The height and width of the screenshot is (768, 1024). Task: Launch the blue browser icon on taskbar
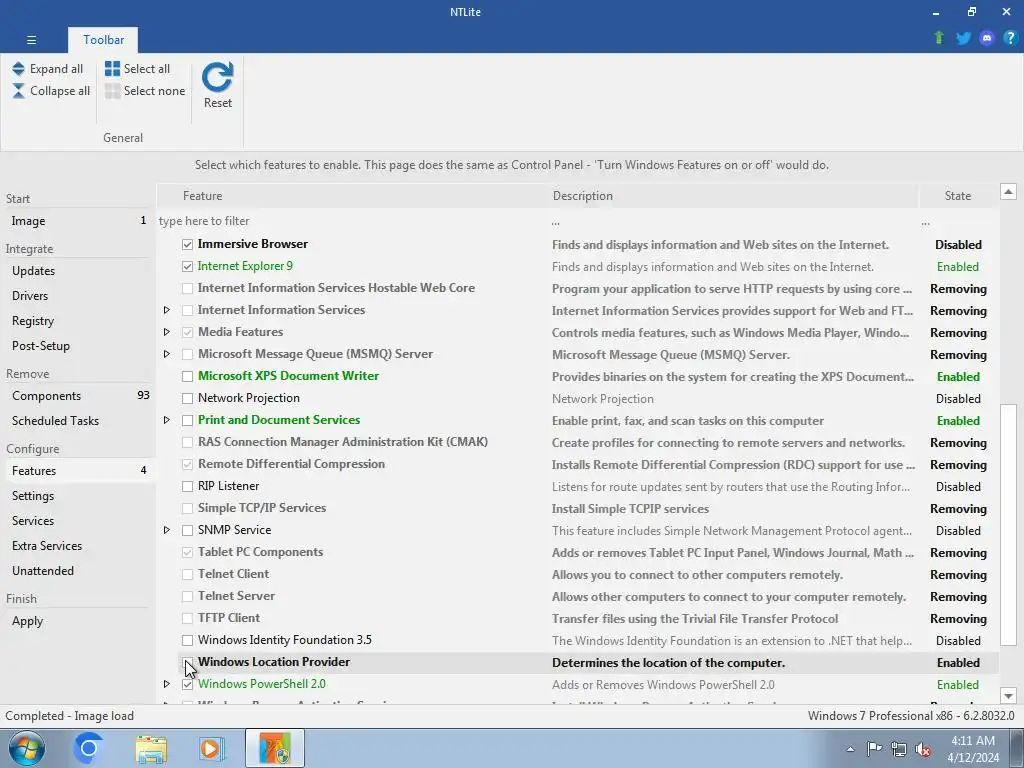click(89, 748)
